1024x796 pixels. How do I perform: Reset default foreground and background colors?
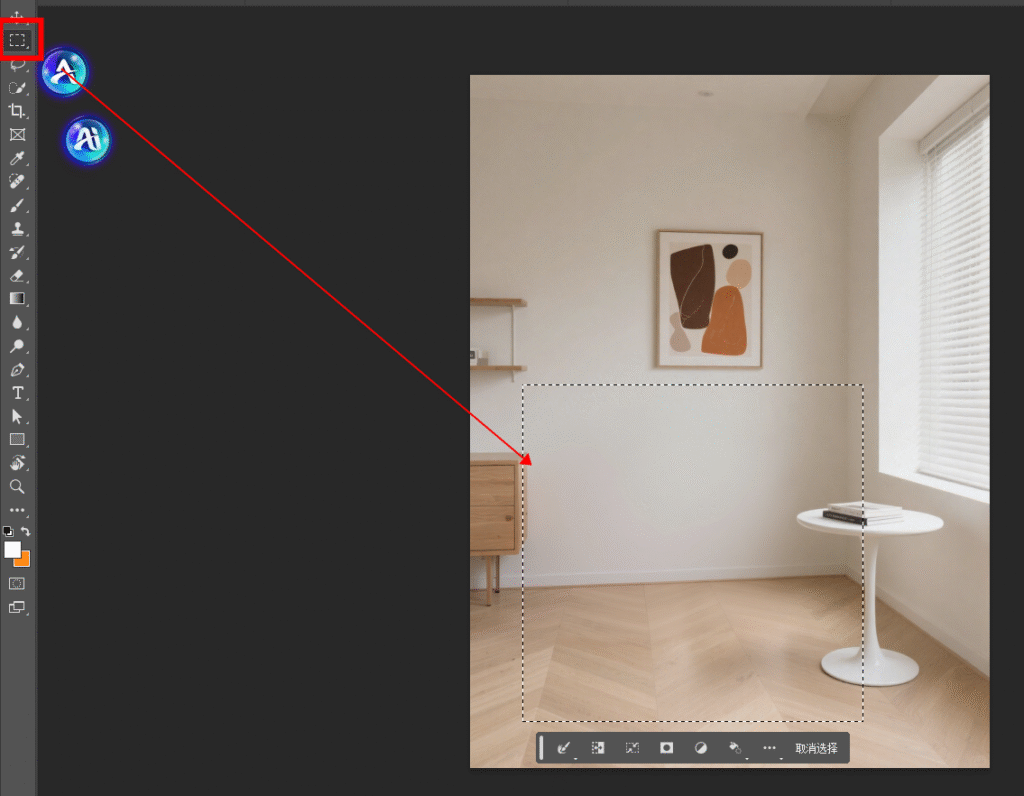tap(8, 531)
